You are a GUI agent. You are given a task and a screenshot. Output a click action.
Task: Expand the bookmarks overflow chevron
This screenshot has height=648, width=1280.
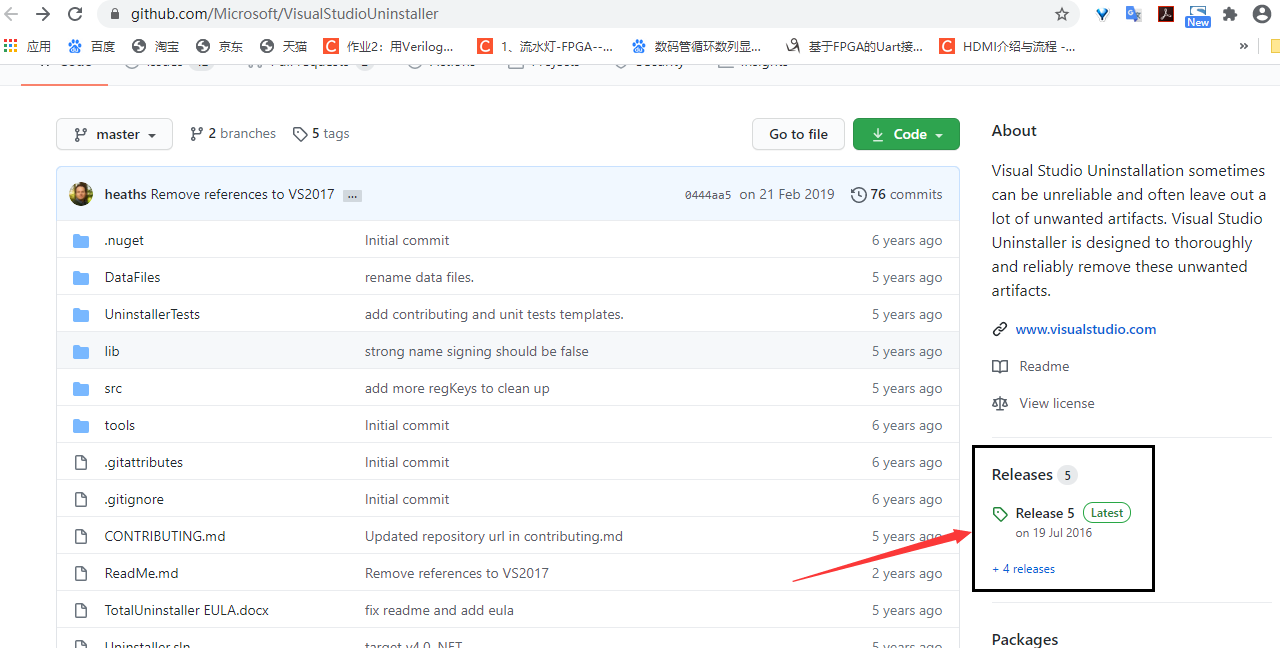click(1244, 46)
